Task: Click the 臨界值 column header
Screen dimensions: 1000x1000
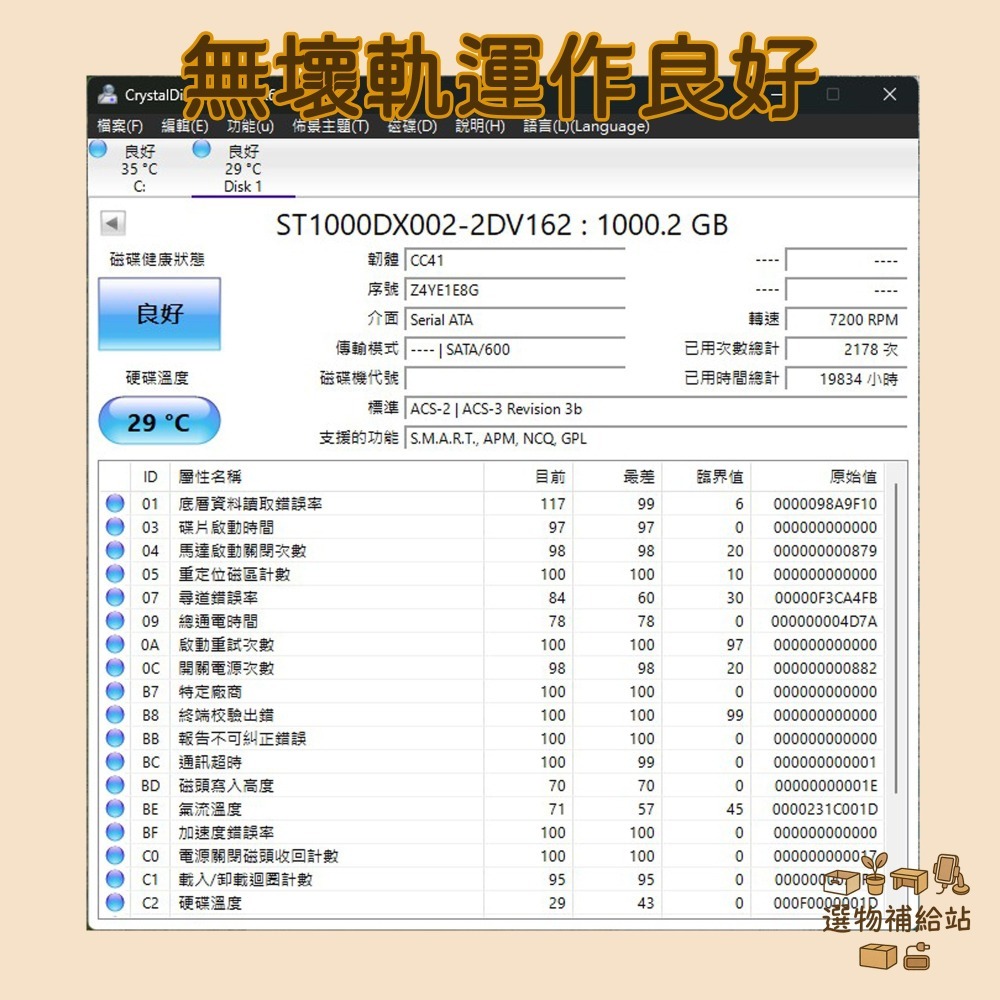Action: click(706, 476)
